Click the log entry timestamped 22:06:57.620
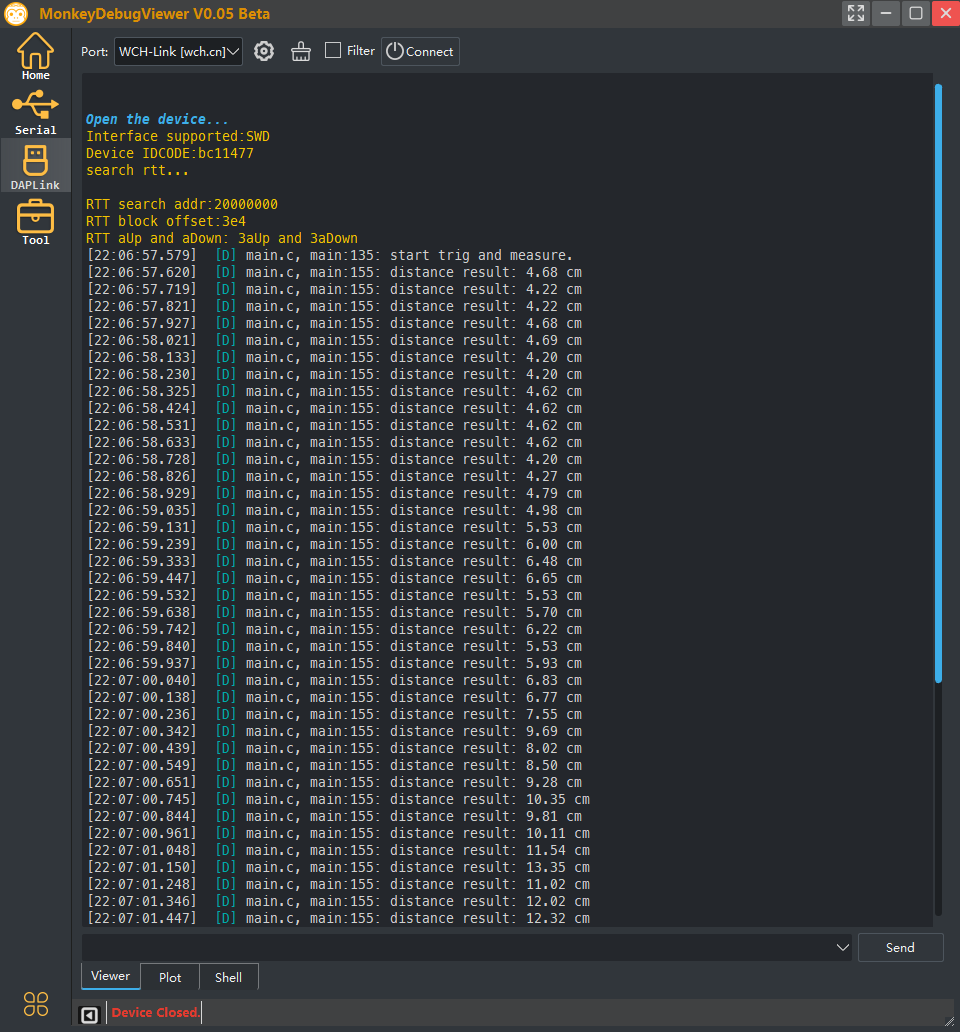 point(334,272)
